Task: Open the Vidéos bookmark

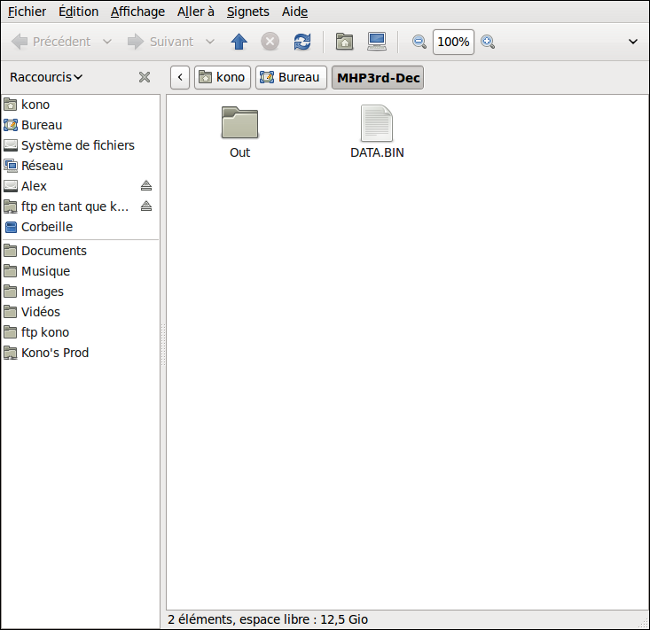Action: [80, 312]
